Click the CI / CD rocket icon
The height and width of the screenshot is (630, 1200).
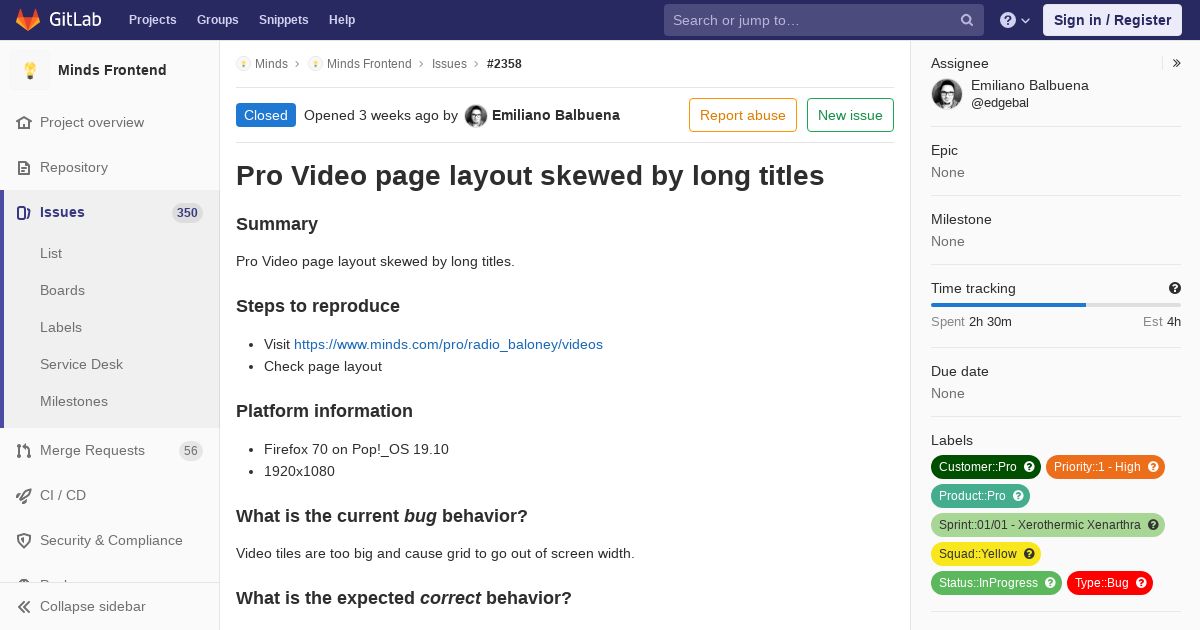(24, 496)
